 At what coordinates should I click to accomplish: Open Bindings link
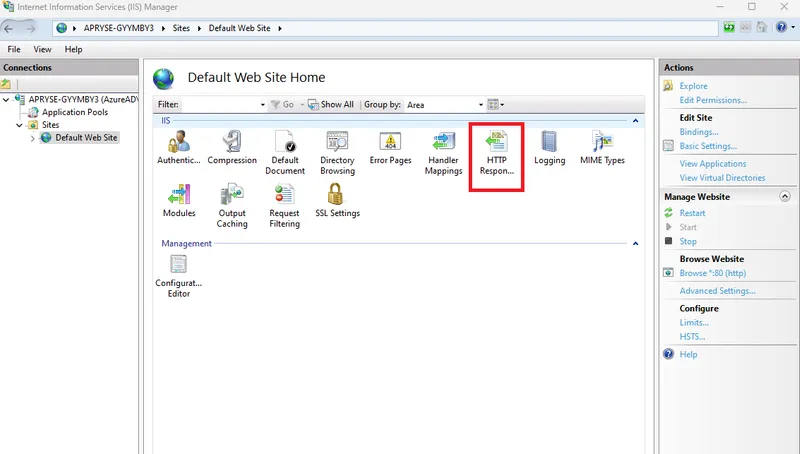(699, 132)
